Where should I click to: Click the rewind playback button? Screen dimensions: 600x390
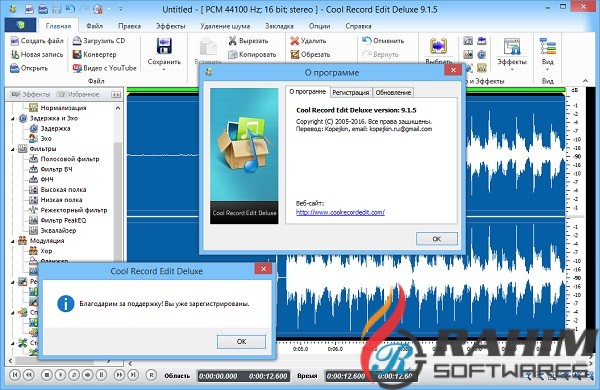(x=29, y=375)
